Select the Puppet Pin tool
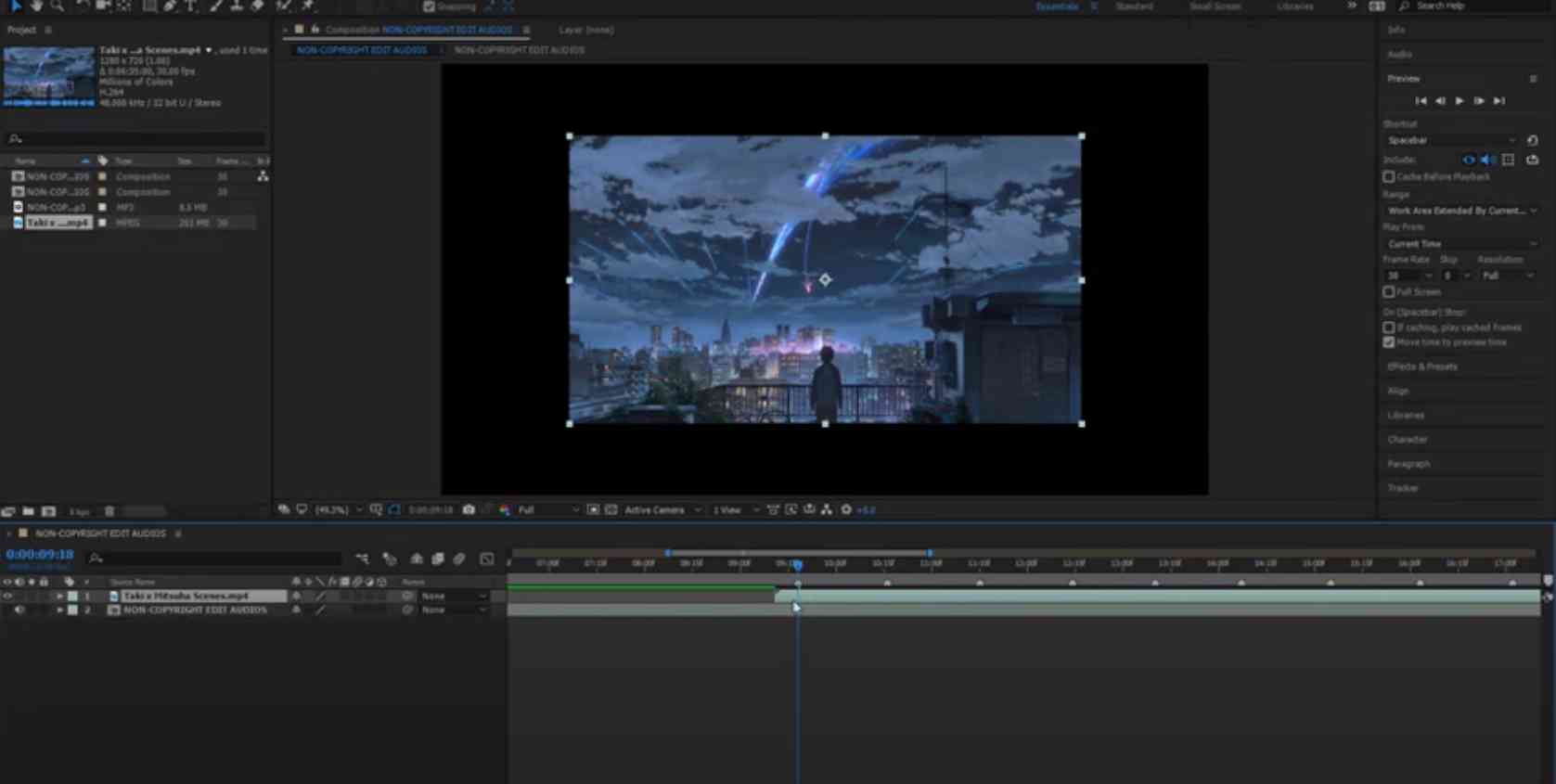1556x784 pixels. [x=308, y=6]
